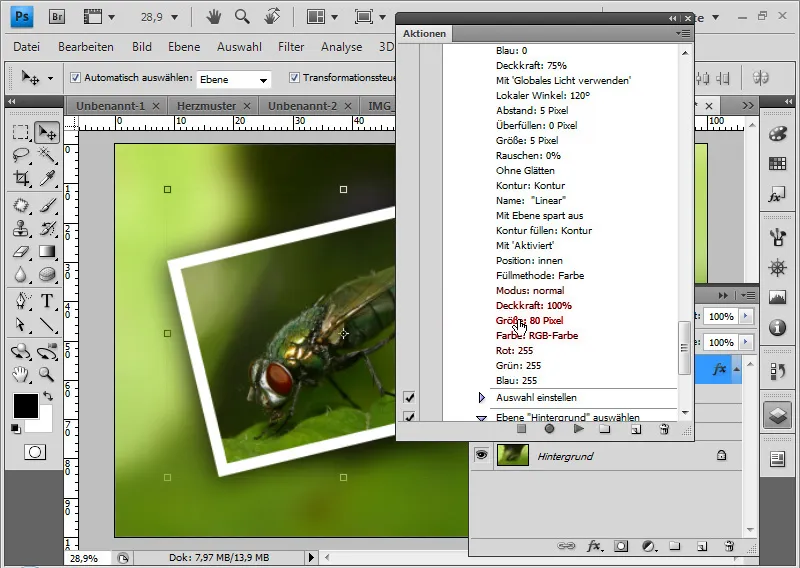
Task: Select the Aktionen panel tab
Action: (424, 34)
